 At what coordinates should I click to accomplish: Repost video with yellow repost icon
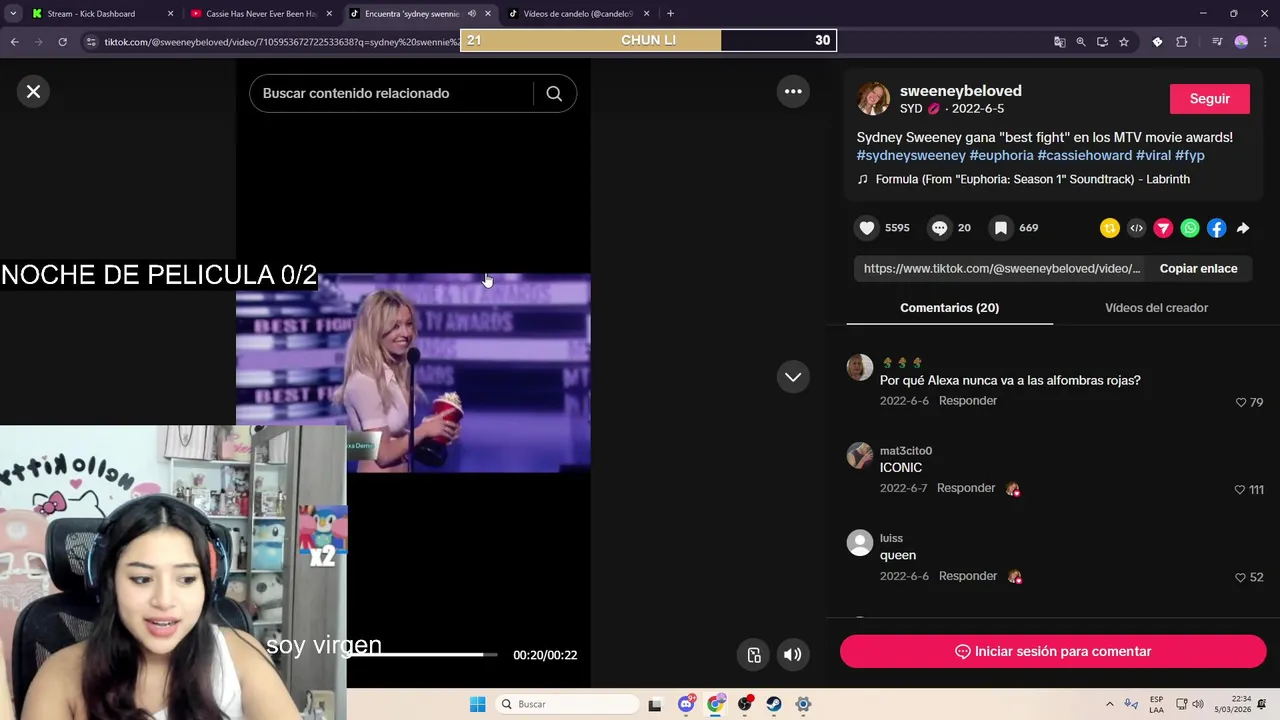pyautogui.click(x=1110, y=228)
